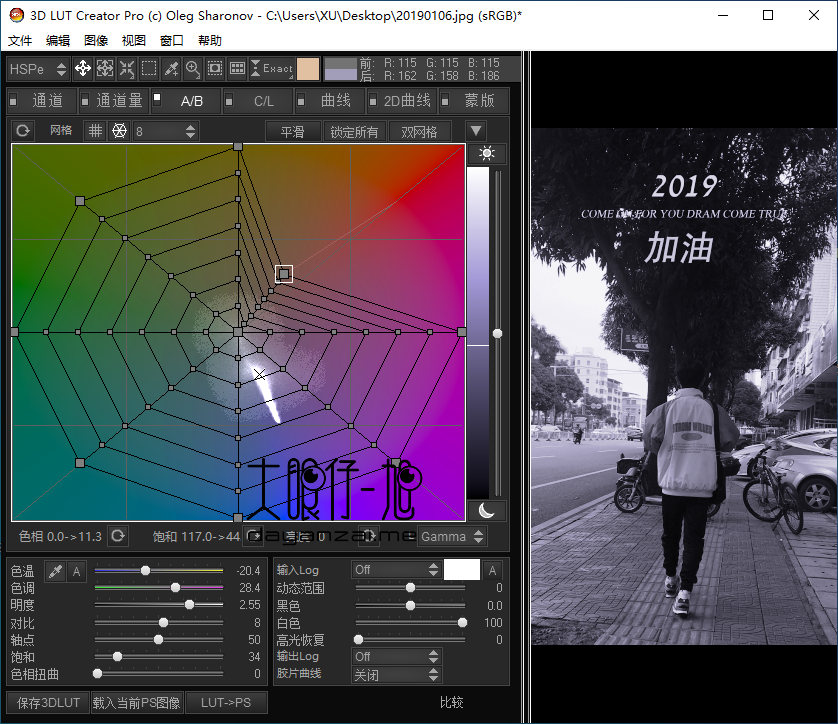The width and height of the screenshot is (838, 724).
Task: Open the 图像 menu
Action: (x=96, y=41)
